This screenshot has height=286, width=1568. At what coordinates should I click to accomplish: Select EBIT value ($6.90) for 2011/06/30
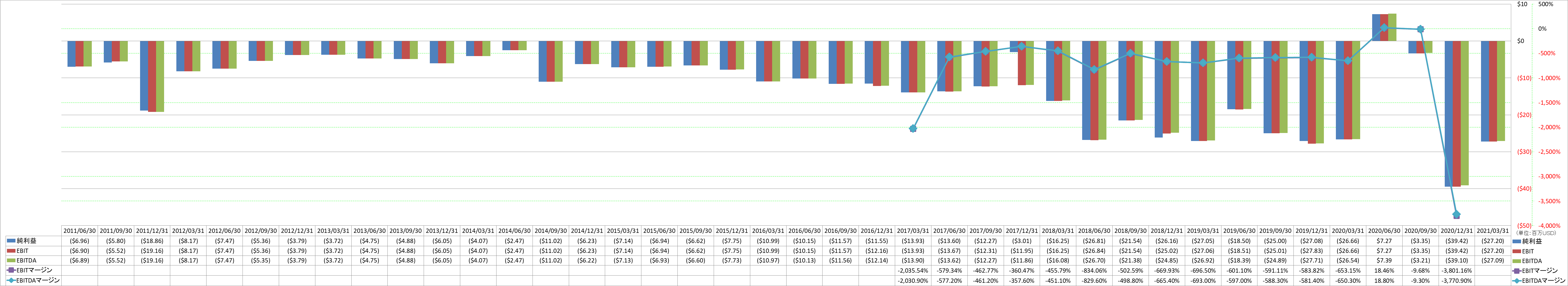pos(80,251)
